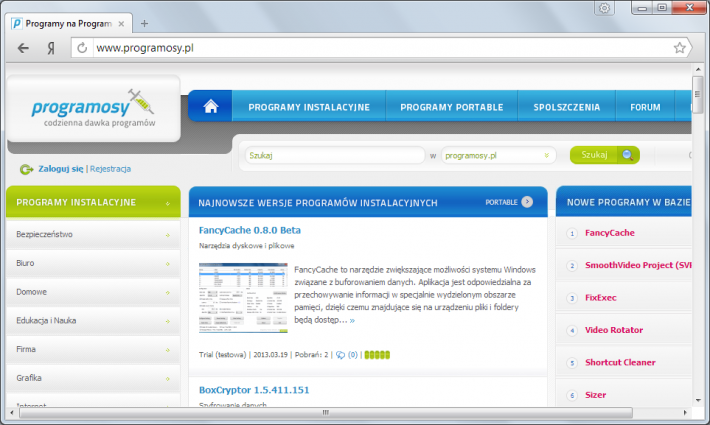Expand the Edukacja i Nauka category
Viewport: 710px width, 425px height.
tap(93, 320)
